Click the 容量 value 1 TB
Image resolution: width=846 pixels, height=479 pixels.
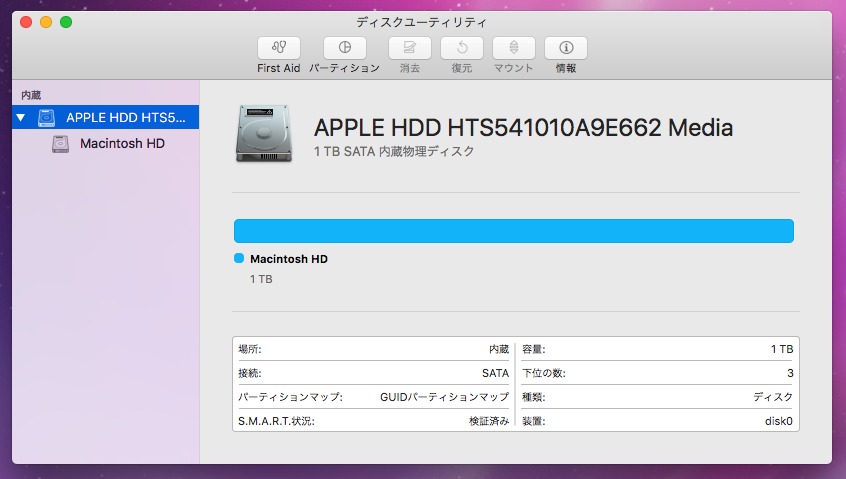tap(782, 349)
